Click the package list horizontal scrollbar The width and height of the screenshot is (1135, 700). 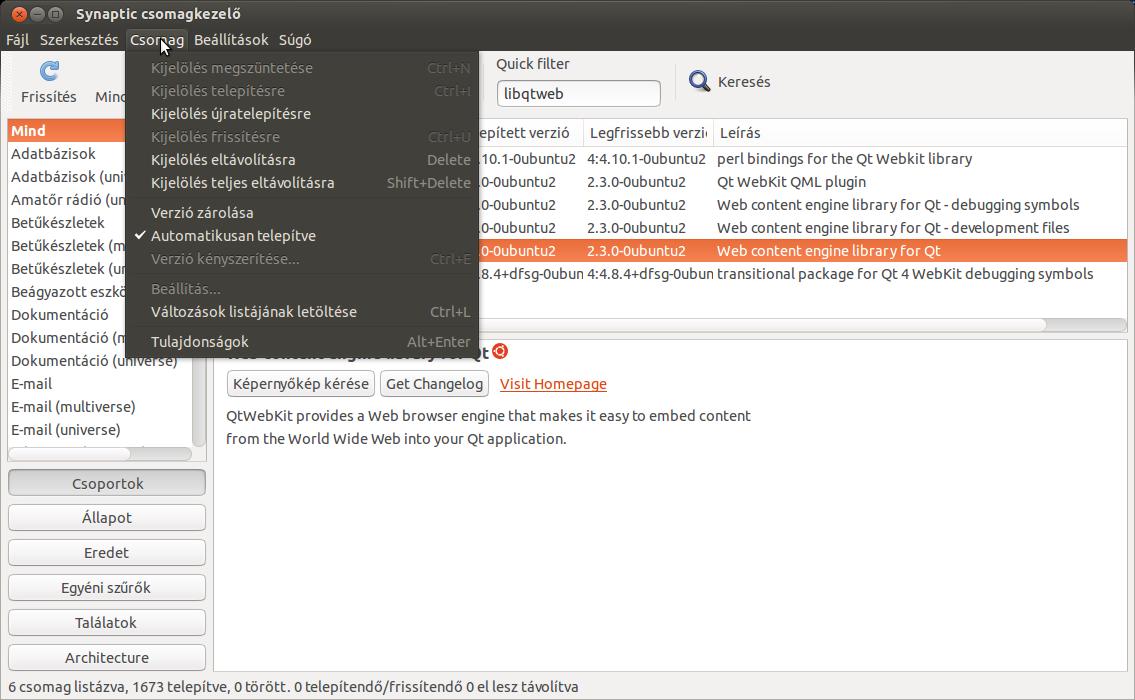(760, 325)
